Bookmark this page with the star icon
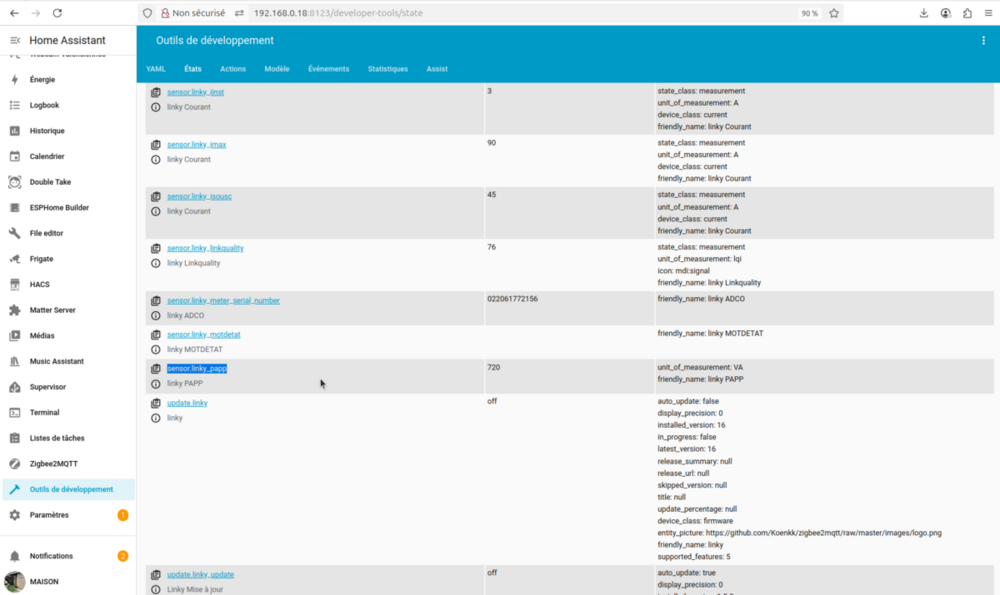The height and width of the screenshot is (595, 1000). pos(834,13)
